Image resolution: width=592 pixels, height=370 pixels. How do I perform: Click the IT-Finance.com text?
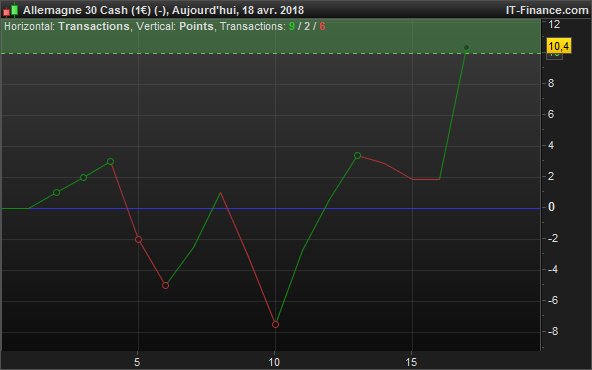tap(547, 10)
